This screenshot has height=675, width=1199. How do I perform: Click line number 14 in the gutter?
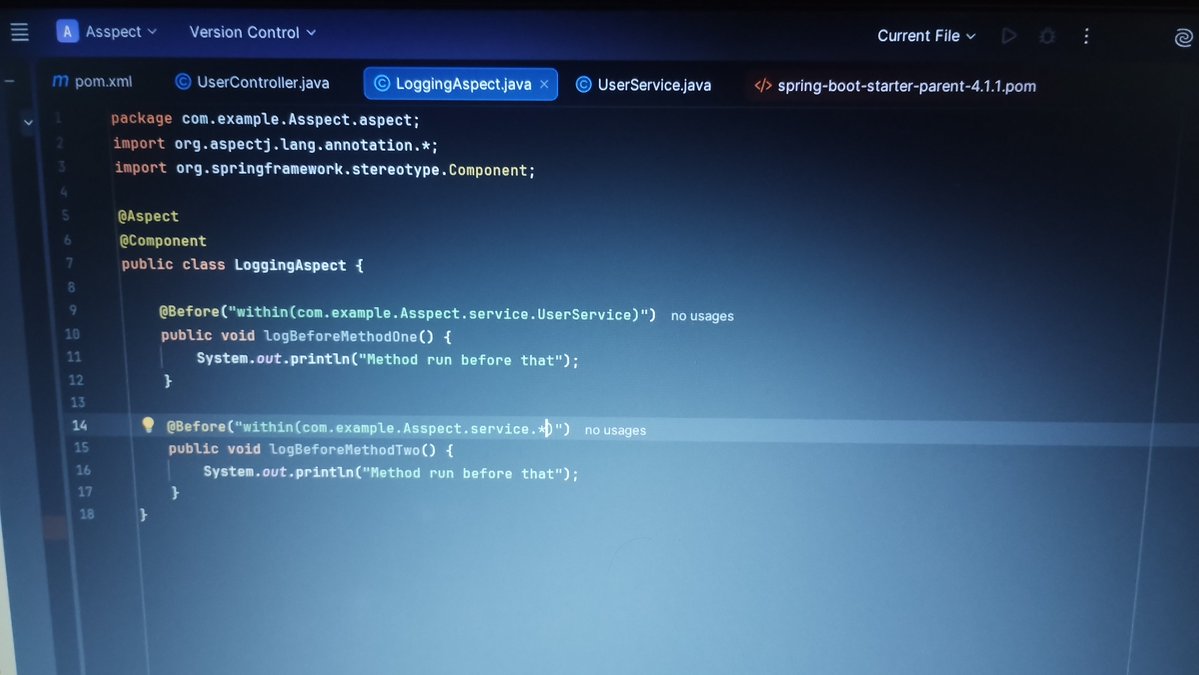tap(80, 425)
